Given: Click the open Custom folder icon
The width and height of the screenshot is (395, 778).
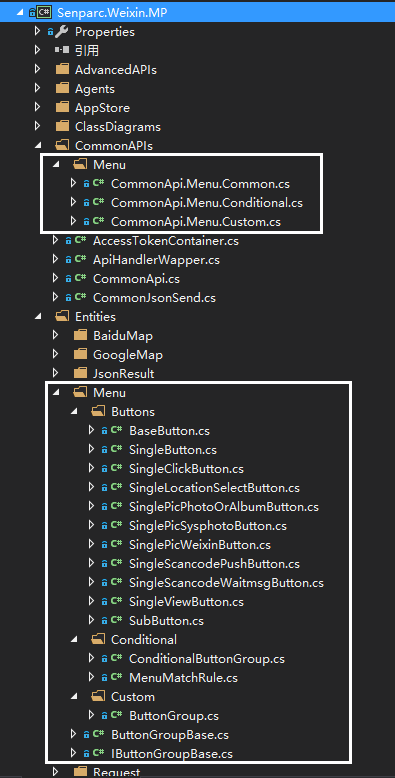Looking at the screenshot, I should [98, 697].
